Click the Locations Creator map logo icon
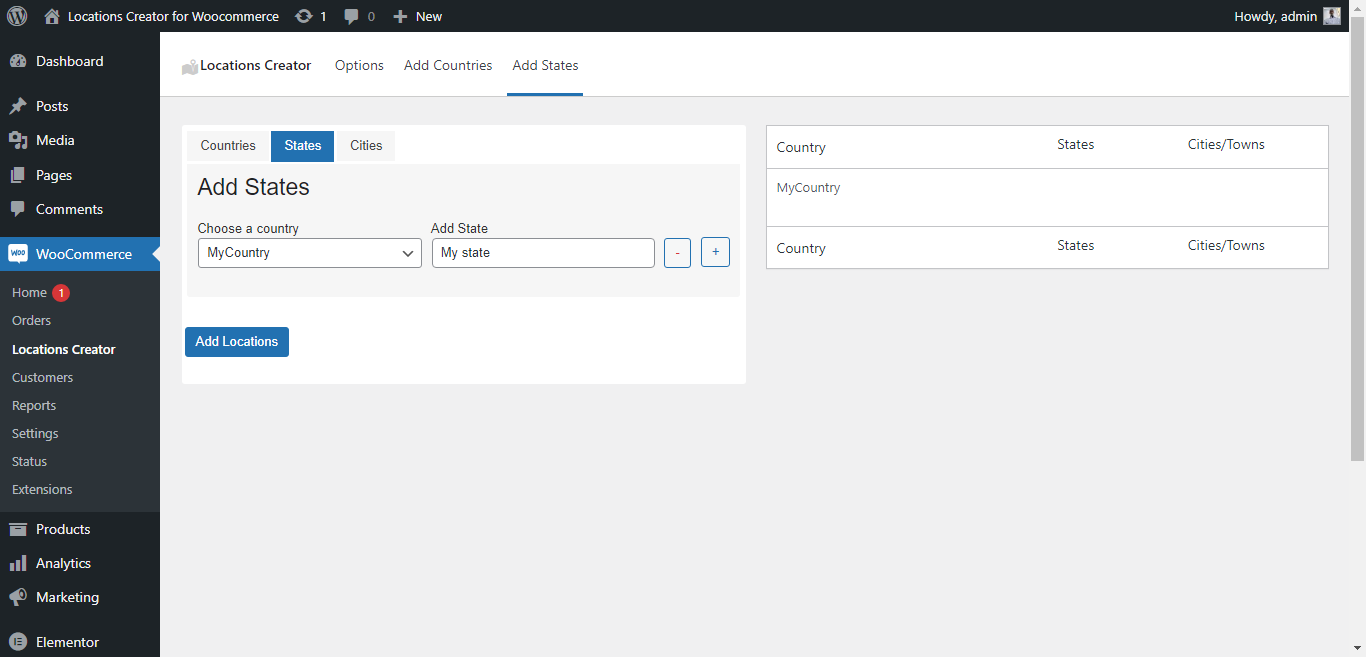The width and height of the screenshot is (1366, 657). [x=190, y=67]
